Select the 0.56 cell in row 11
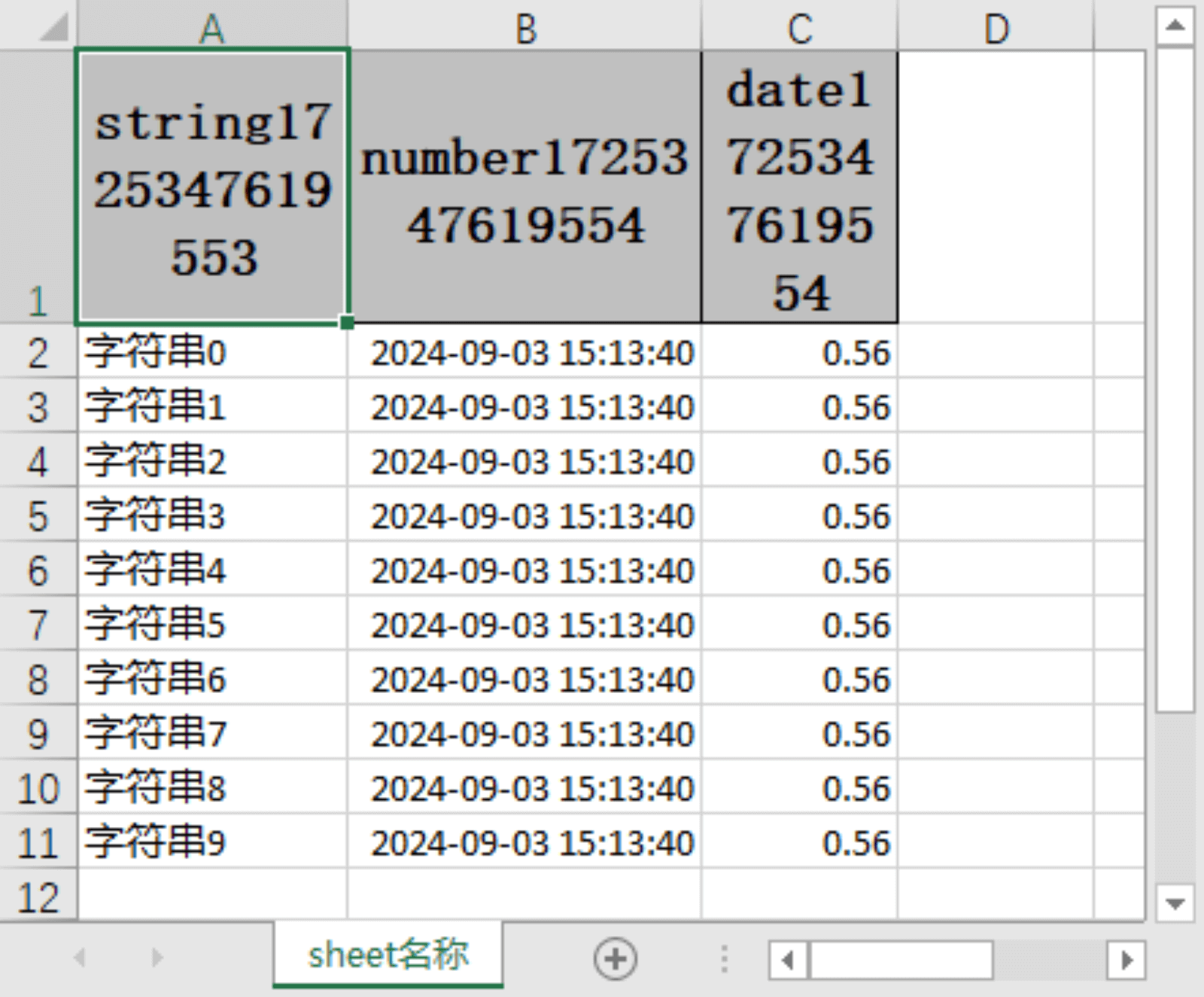Viewport: 1204px width, 997px height. [x=799, y=842]
